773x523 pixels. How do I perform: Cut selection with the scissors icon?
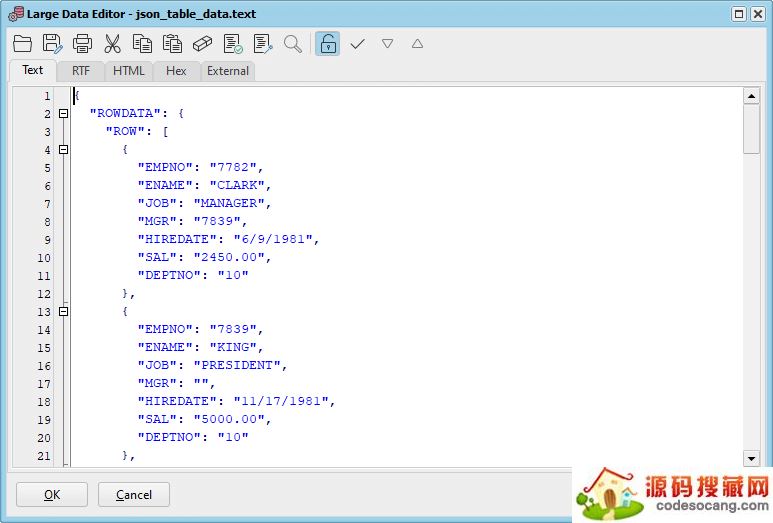point(112,44)
